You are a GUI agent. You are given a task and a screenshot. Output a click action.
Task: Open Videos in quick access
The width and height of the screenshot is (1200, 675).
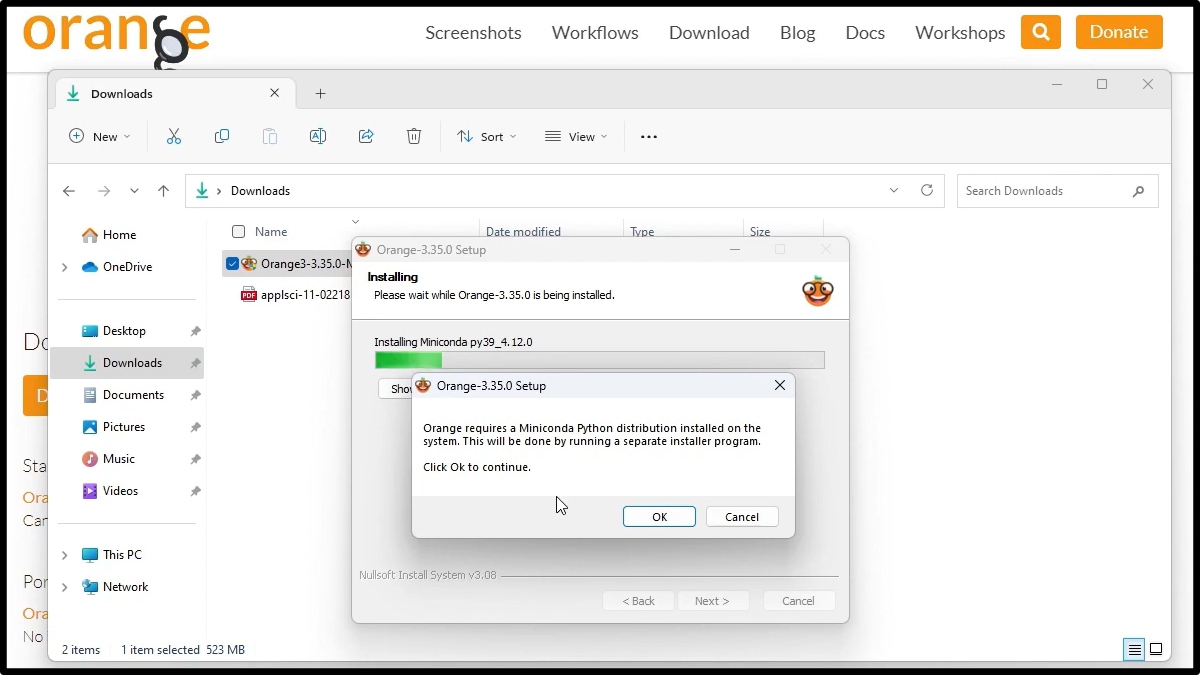pos(120,491)
